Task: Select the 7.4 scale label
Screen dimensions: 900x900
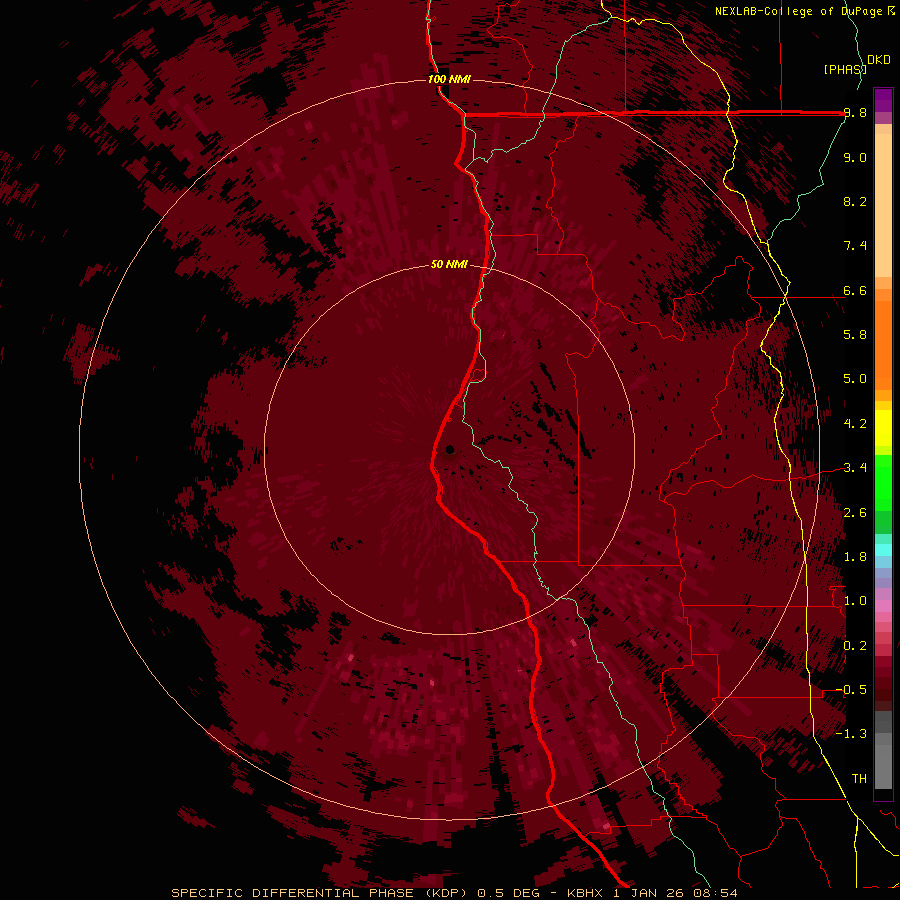Action: click(855, 246)
